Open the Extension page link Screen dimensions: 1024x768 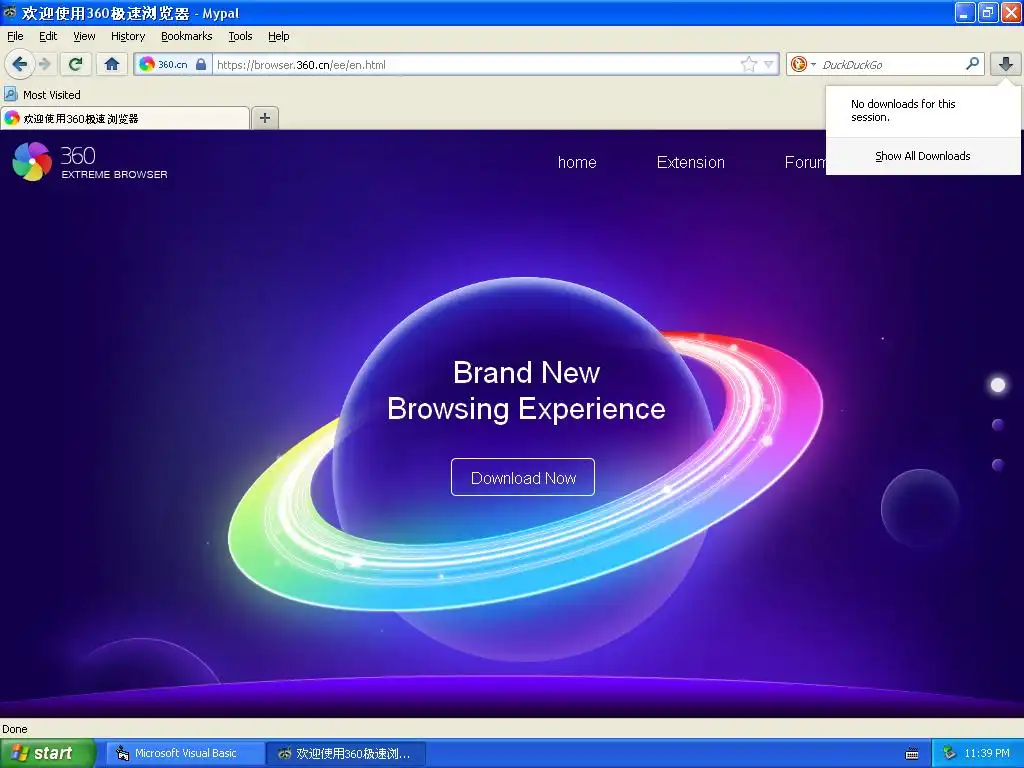691,162
